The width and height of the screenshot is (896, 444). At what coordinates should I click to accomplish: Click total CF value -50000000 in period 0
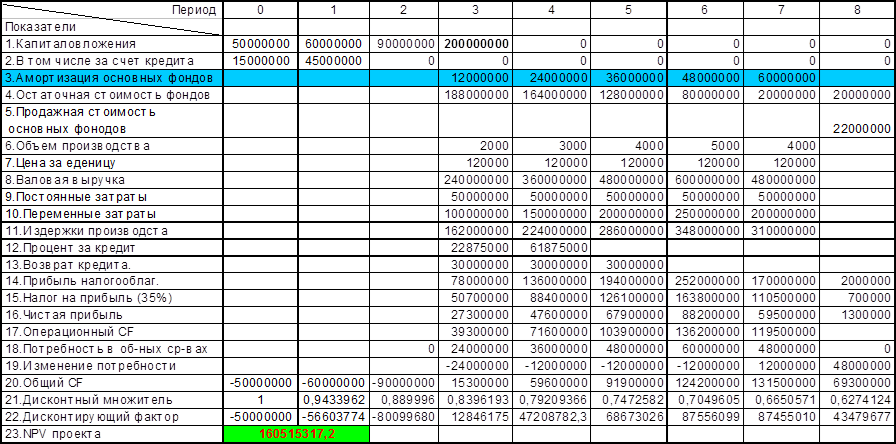[x=260, y=384]
